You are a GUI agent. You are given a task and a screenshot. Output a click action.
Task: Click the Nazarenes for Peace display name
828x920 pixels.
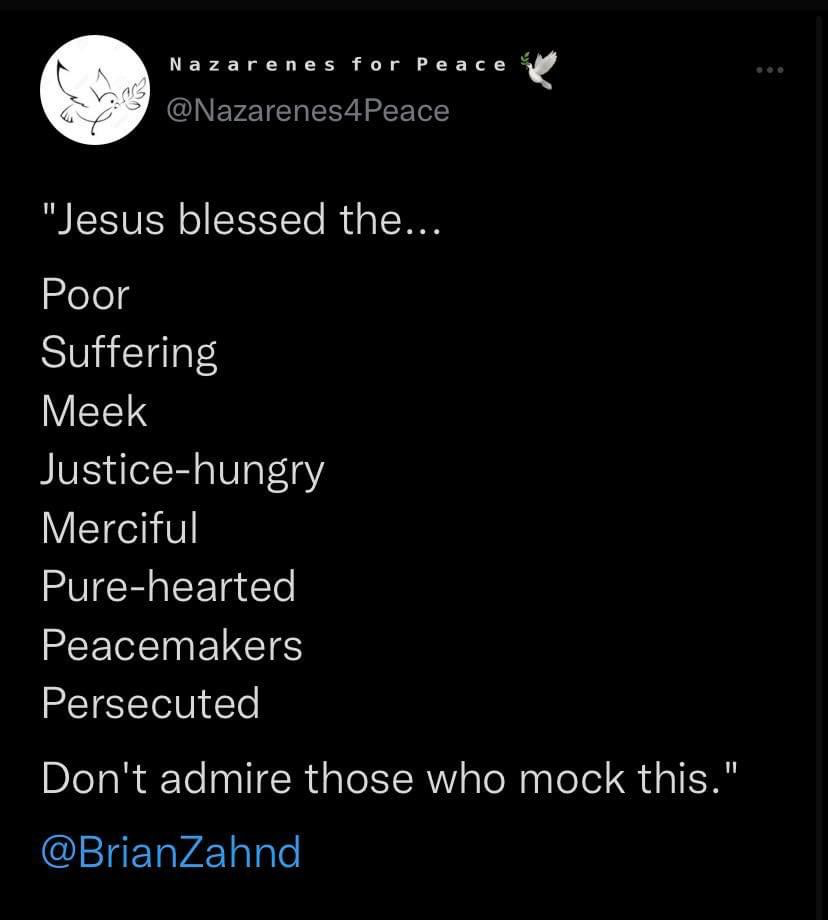pyautogui.click(x=338, y=65)
